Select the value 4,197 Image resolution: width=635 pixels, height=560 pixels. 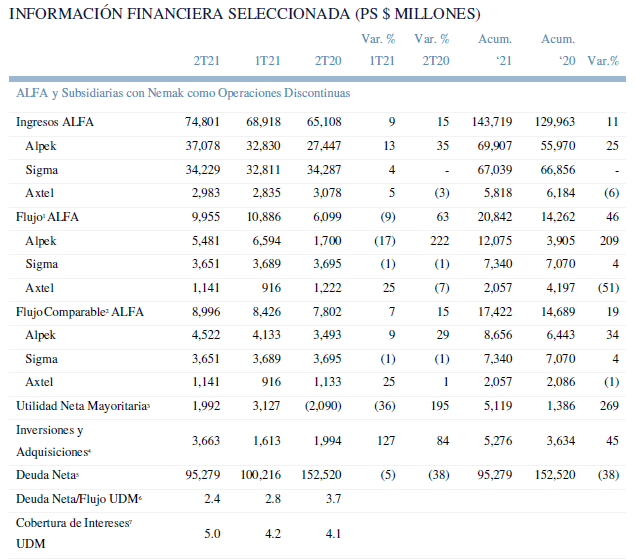[x=561, y=288]
